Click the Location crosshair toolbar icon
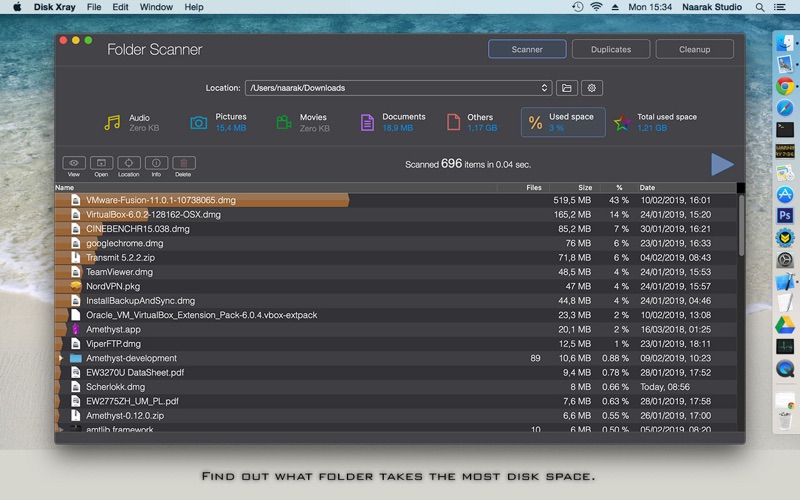Screen dimensions: 800x500 coord(129,163)
